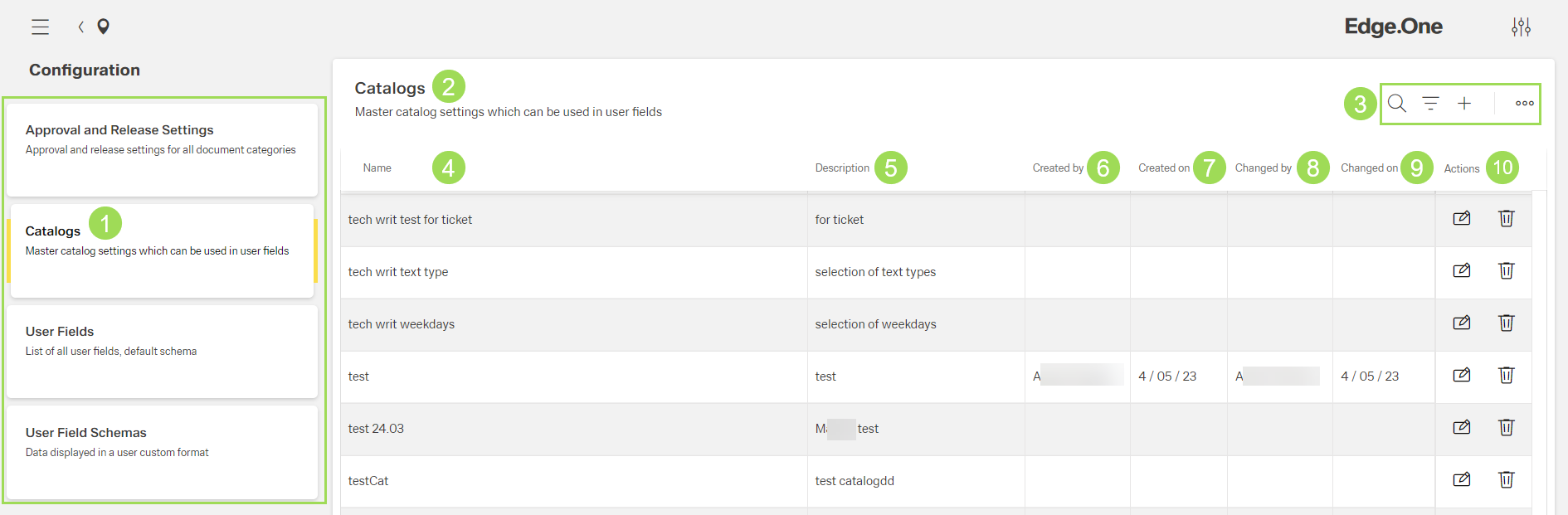This screenshot has width=1568, height=515.
Task: Edit the 'testCat' catalog entry
Action: [1461, 480]
